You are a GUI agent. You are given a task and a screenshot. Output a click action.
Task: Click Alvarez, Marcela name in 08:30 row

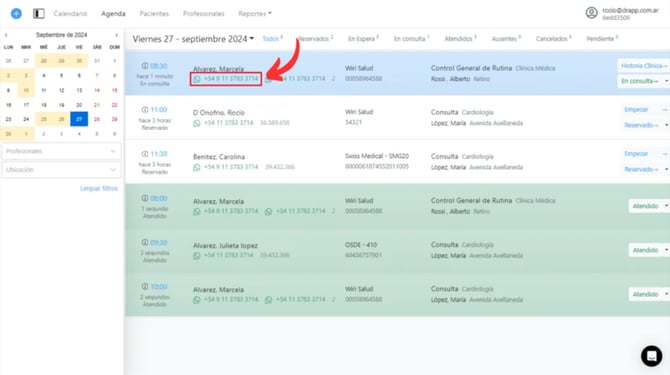218,69
